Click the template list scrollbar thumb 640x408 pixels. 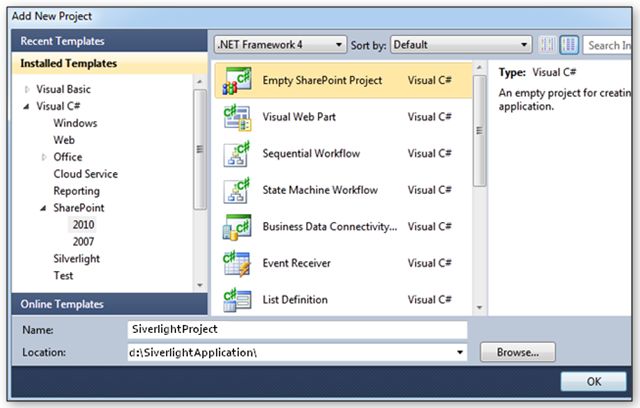click(480, 131)
